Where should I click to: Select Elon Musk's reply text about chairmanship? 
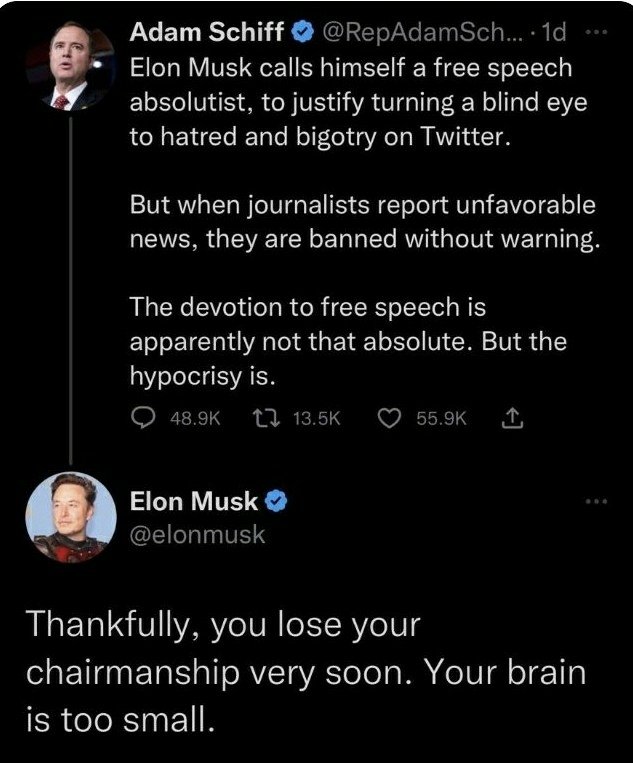[305, 670]
